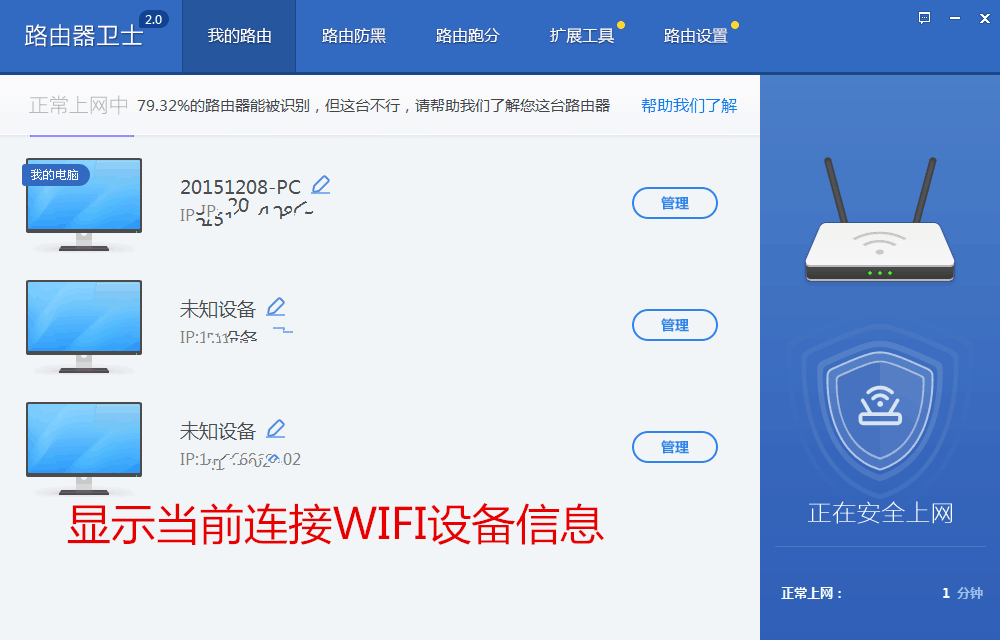Open the 帮助我们了解 link
The image size is (1000, 640).
[x=689, y=106]
